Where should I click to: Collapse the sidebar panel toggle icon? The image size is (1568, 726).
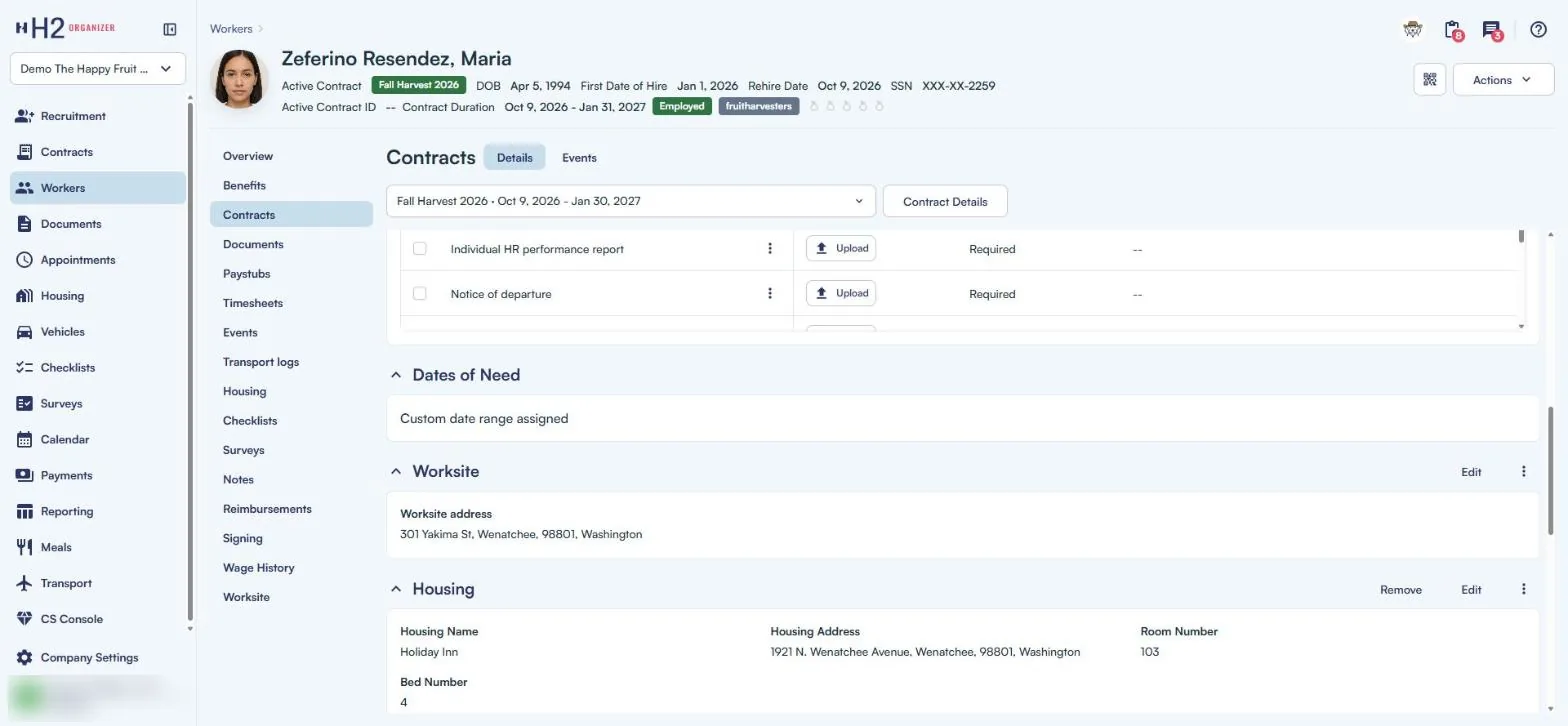[x=170, y=30]
